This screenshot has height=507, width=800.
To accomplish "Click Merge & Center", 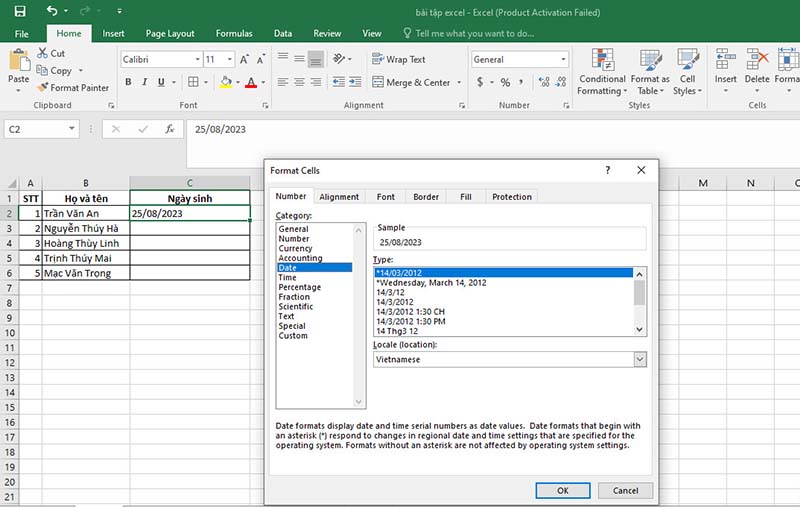I will 411,82.
